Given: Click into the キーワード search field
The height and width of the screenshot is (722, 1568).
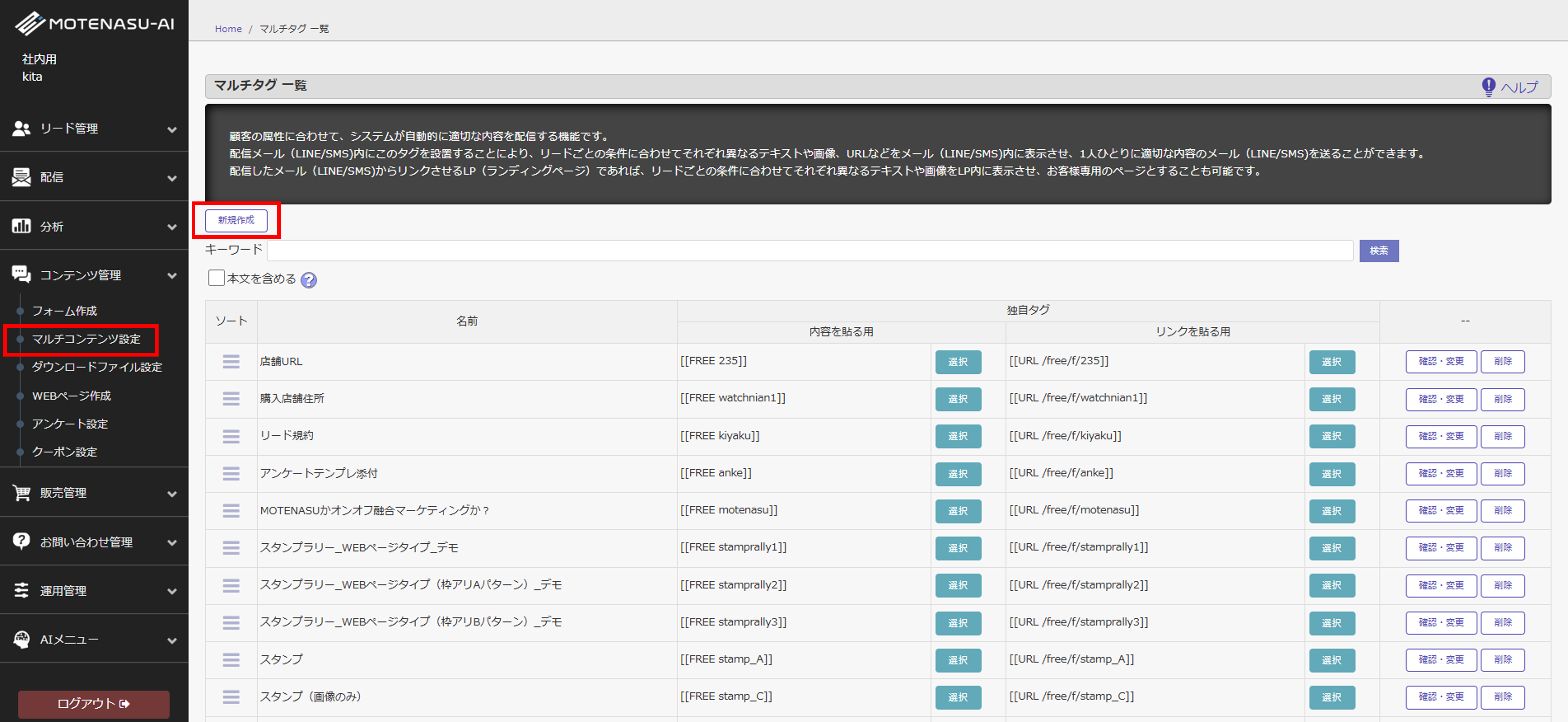Looking at the screenshot, I should pos(810,251).
